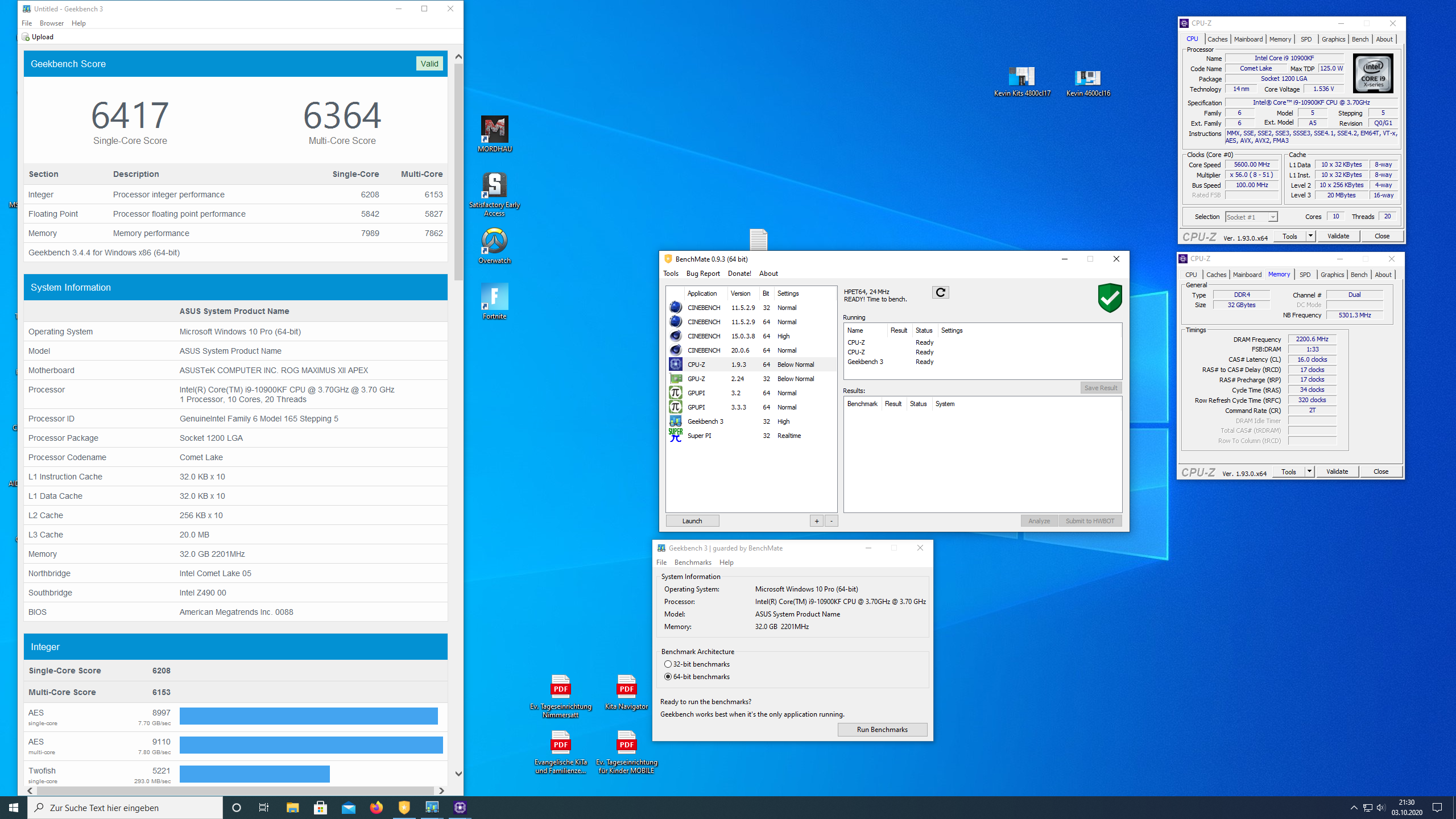Select CPU-Z entry icon in BenchMate
Viewport: 1456px width, 819px height.
[x=675, y=365]
